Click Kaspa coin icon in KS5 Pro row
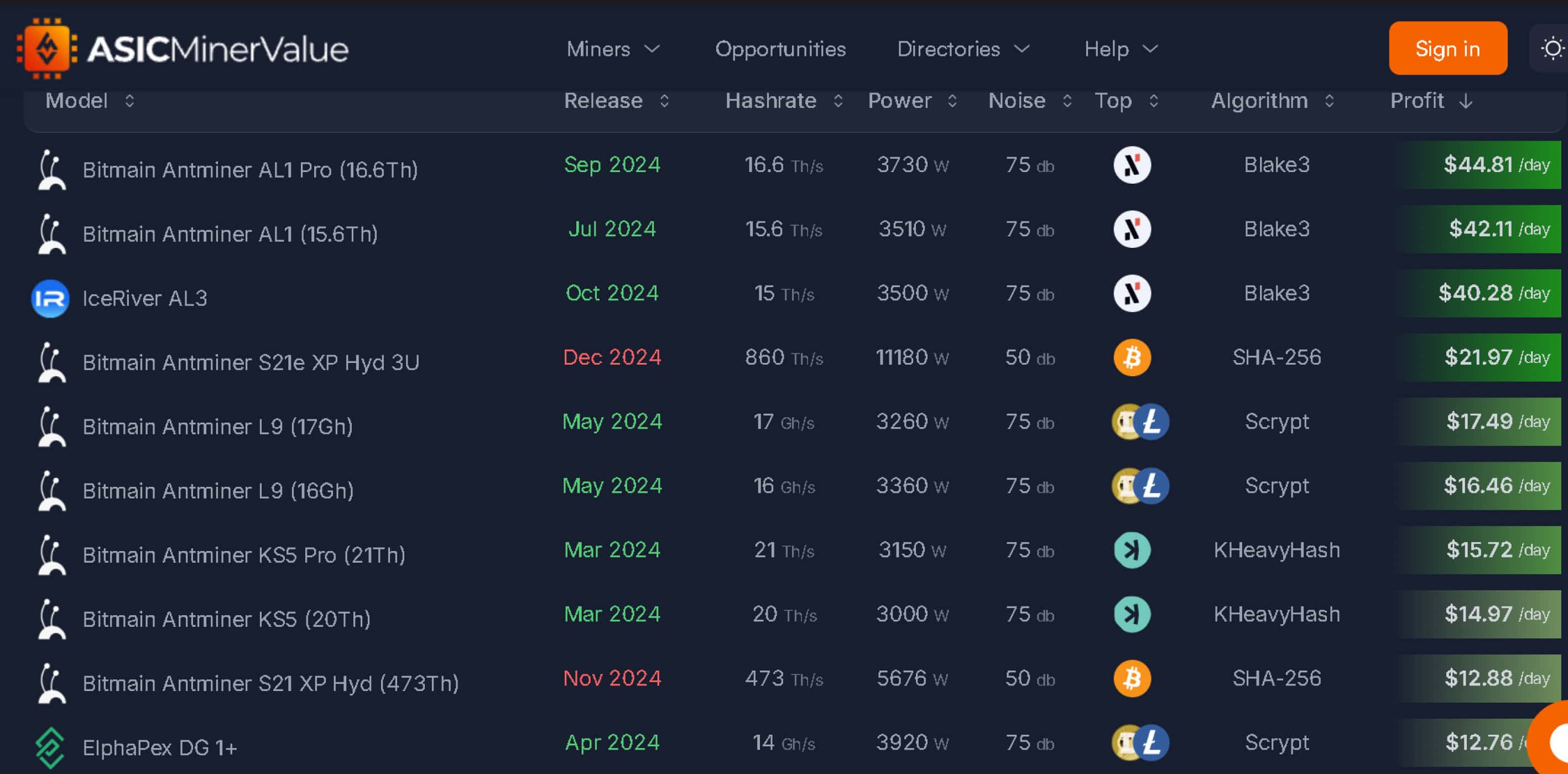Viewport: 1568px width, 774px height. [1132, 550]
